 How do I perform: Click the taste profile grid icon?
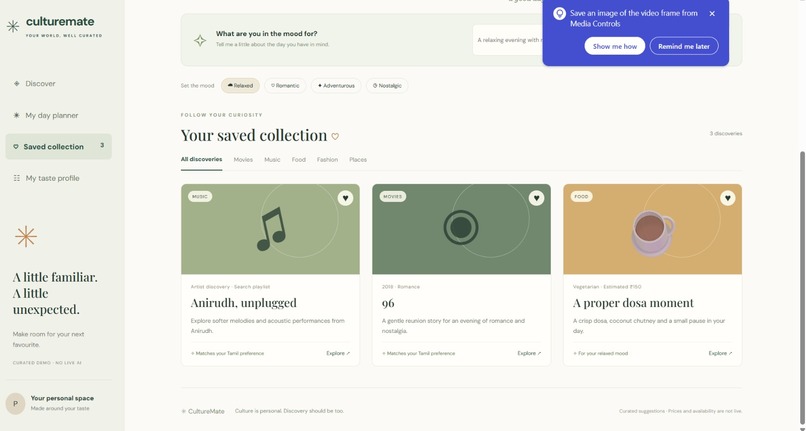tap(16, 178)
